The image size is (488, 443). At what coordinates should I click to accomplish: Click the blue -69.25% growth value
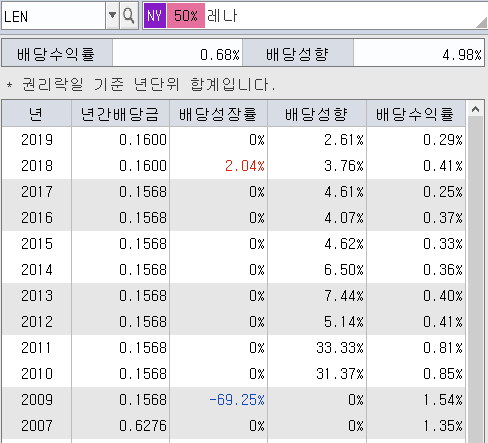pyautogui.click(x=237, y=400)
